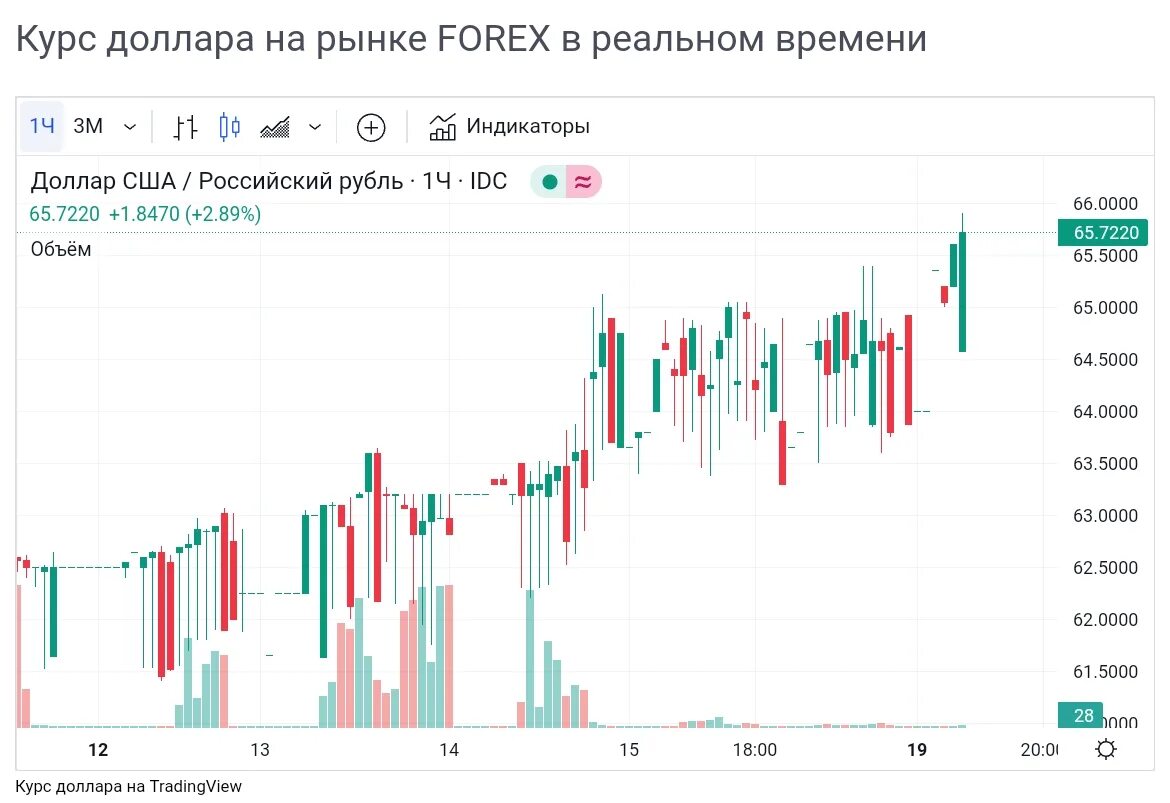Click the plus compare symbol icon
Image resolution: width=1170 pixels, height=803 pixels.
click(x=371, y=128)
